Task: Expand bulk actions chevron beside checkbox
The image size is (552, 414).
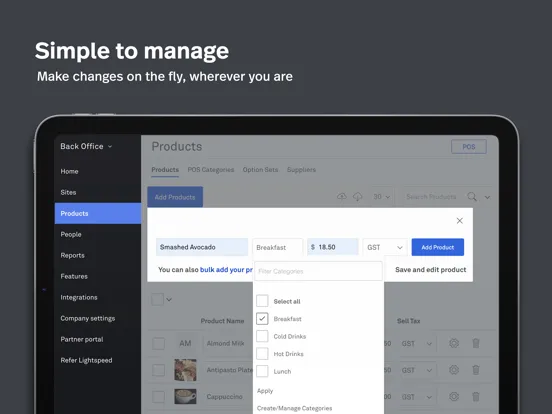Action: pyautogui.click(x=169, y=300)
